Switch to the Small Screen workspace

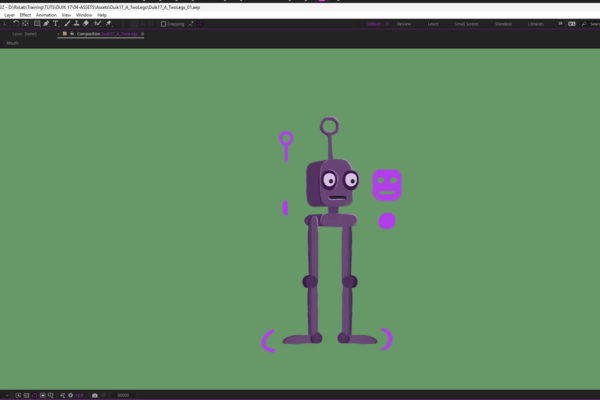(466, 23)
